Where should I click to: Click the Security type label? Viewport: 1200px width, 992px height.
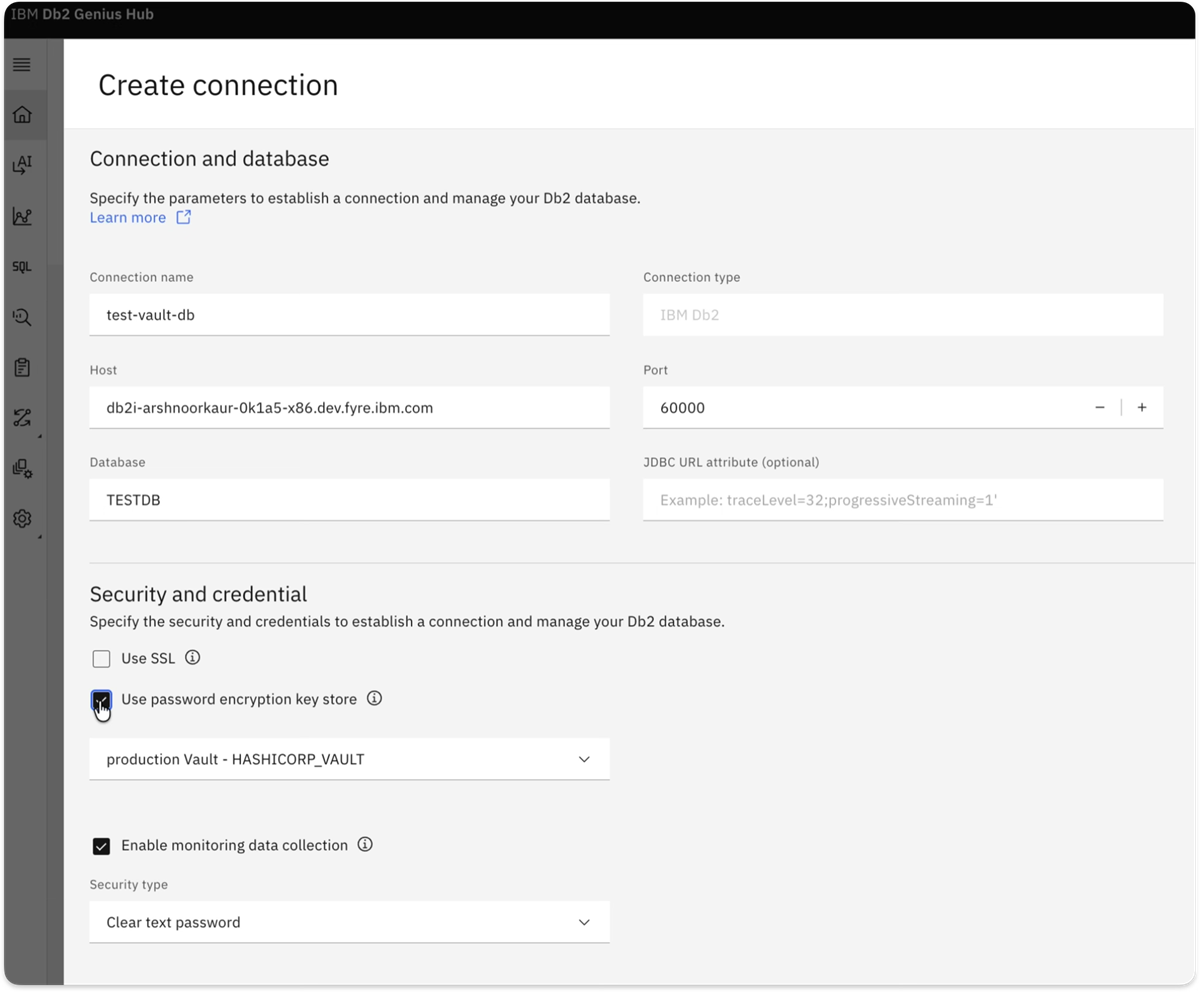129,885
